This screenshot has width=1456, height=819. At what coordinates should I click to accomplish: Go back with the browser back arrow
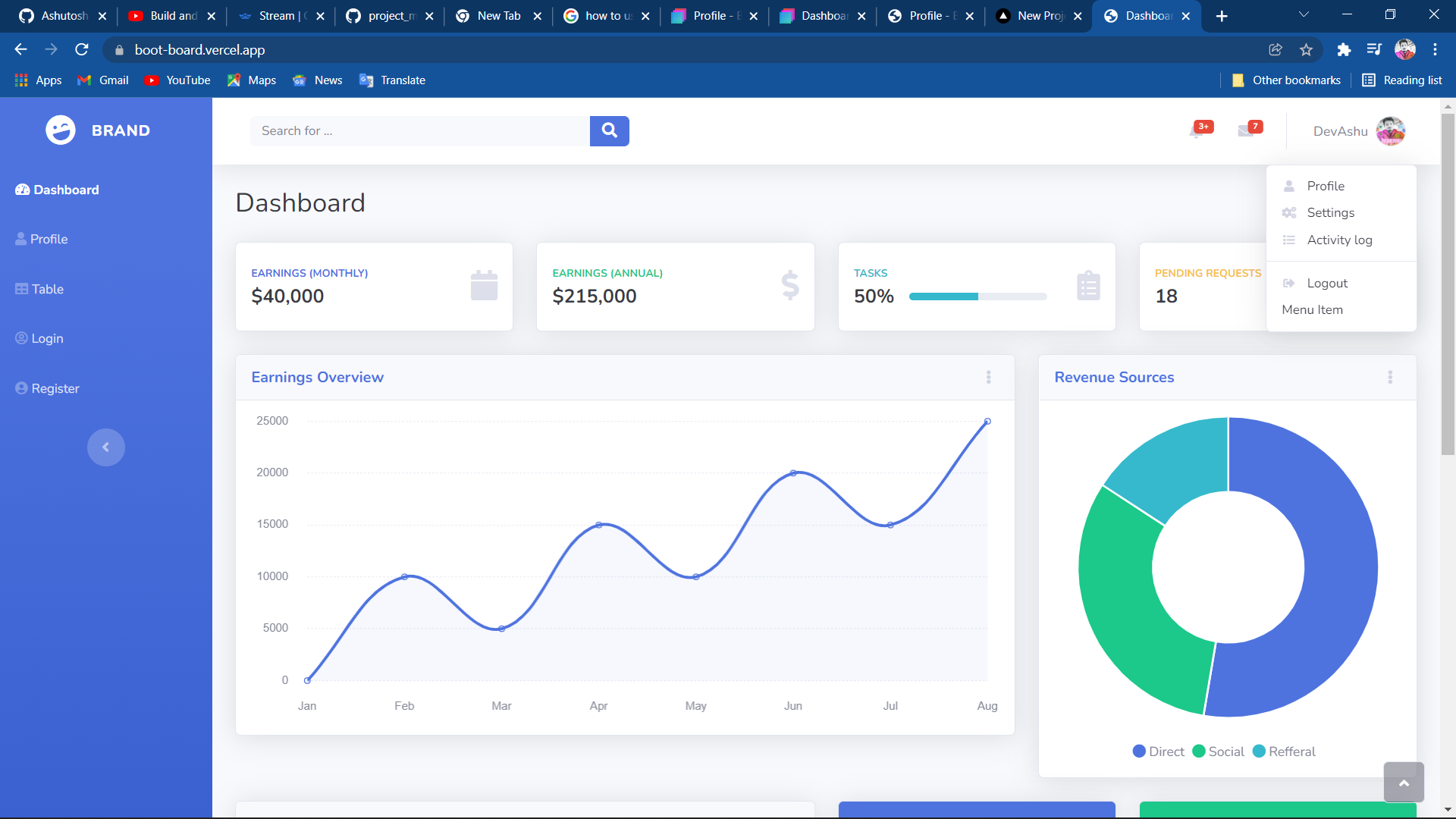tap(20, 49)
